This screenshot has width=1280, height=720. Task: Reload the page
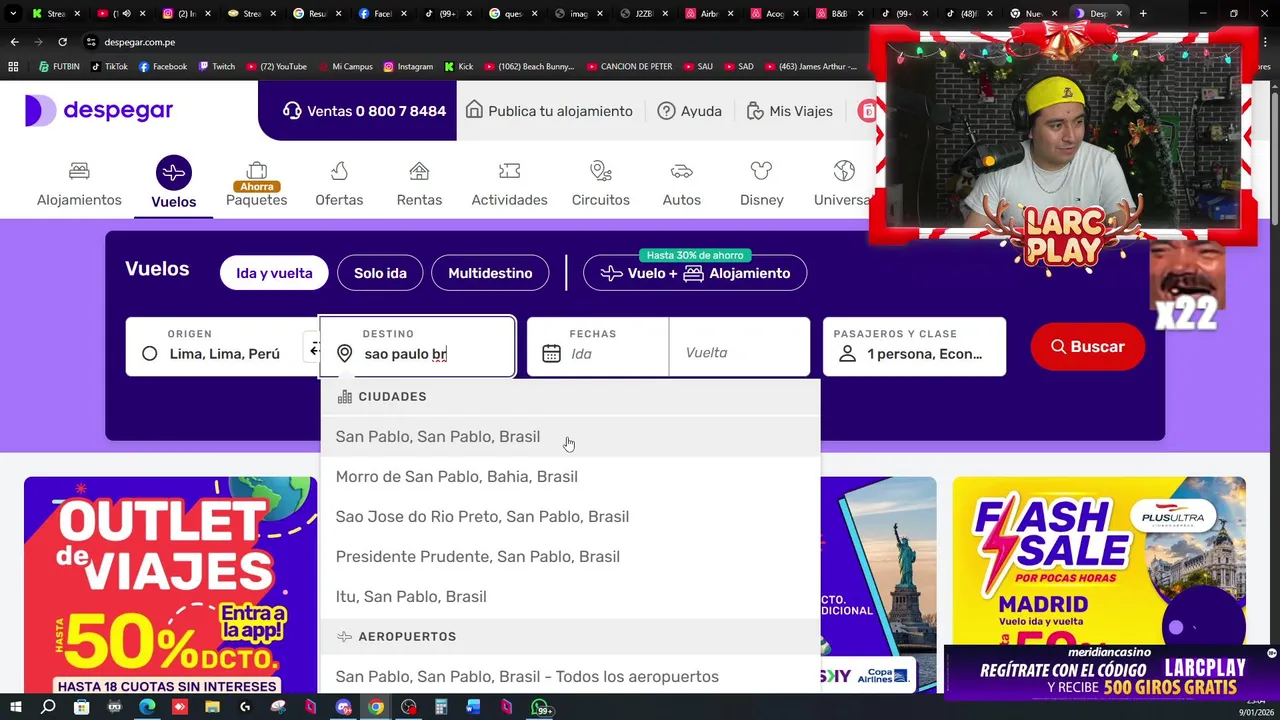pos(62,42)
